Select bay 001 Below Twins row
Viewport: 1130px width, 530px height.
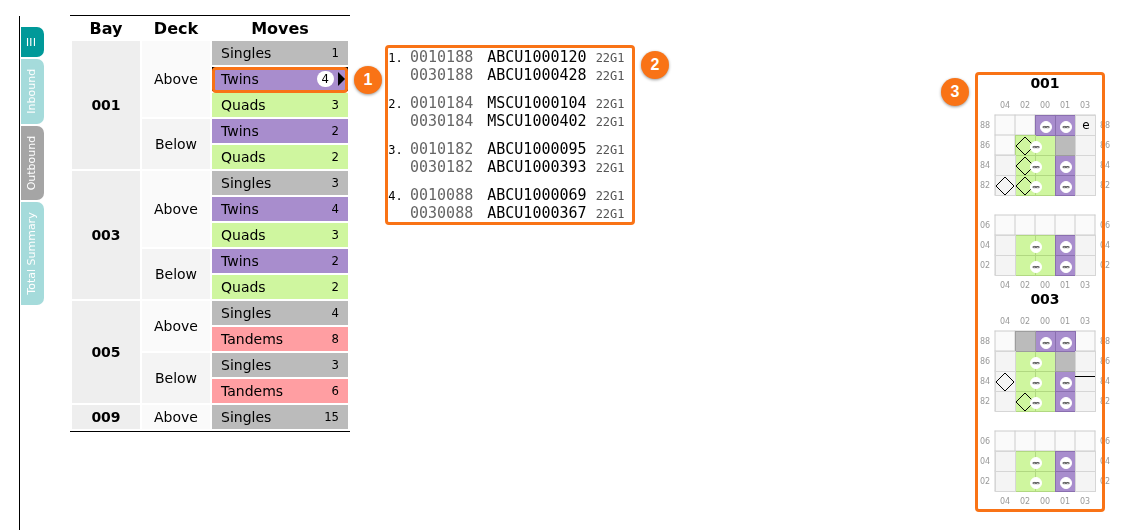click(x=280, y=131)
